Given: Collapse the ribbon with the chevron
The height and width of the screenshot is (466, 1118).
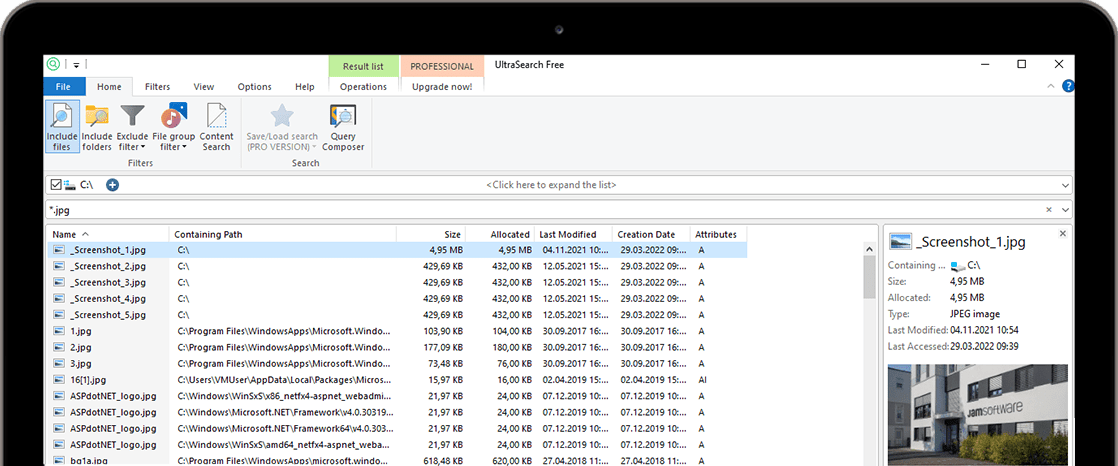Looking at the screenshot, I should click(1050, 86).
